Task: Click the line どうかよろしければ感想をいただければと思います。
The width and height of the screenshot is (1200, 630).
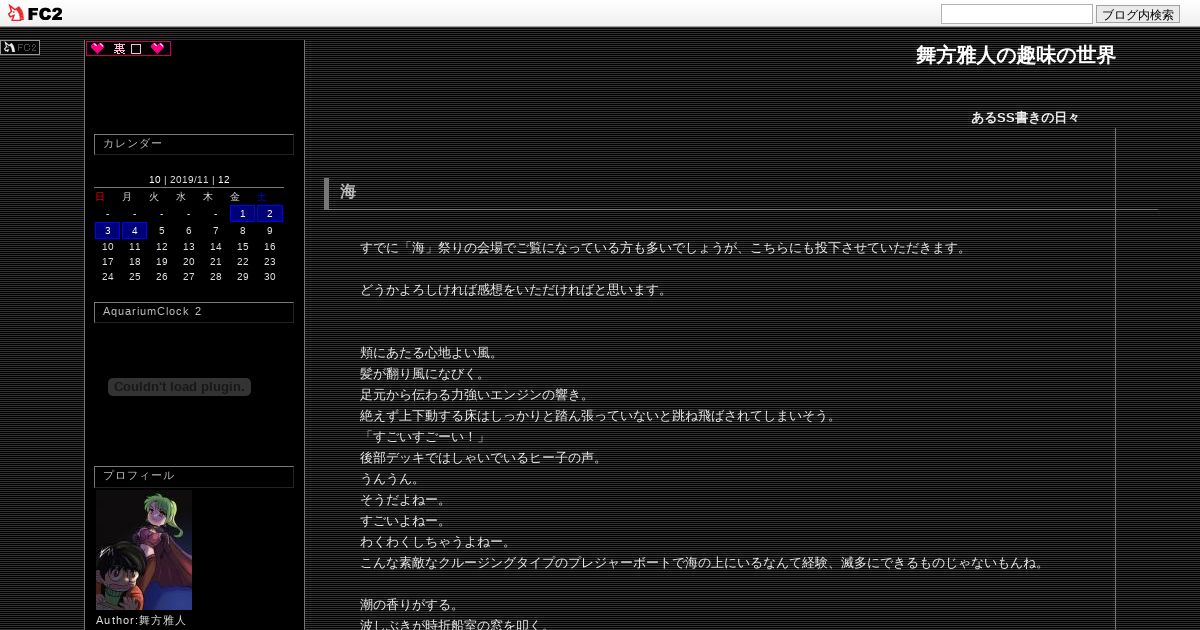Action: tap(515, 290)
